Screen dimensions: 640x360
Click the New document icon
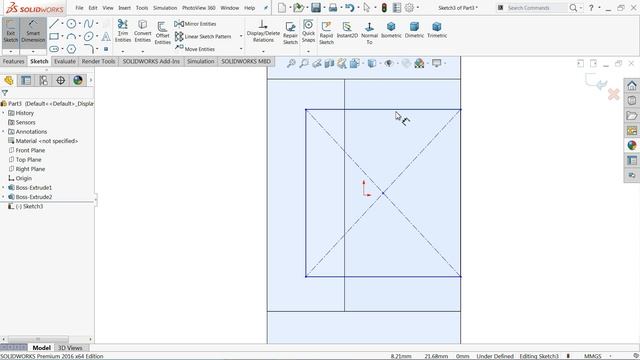[282, 8]
